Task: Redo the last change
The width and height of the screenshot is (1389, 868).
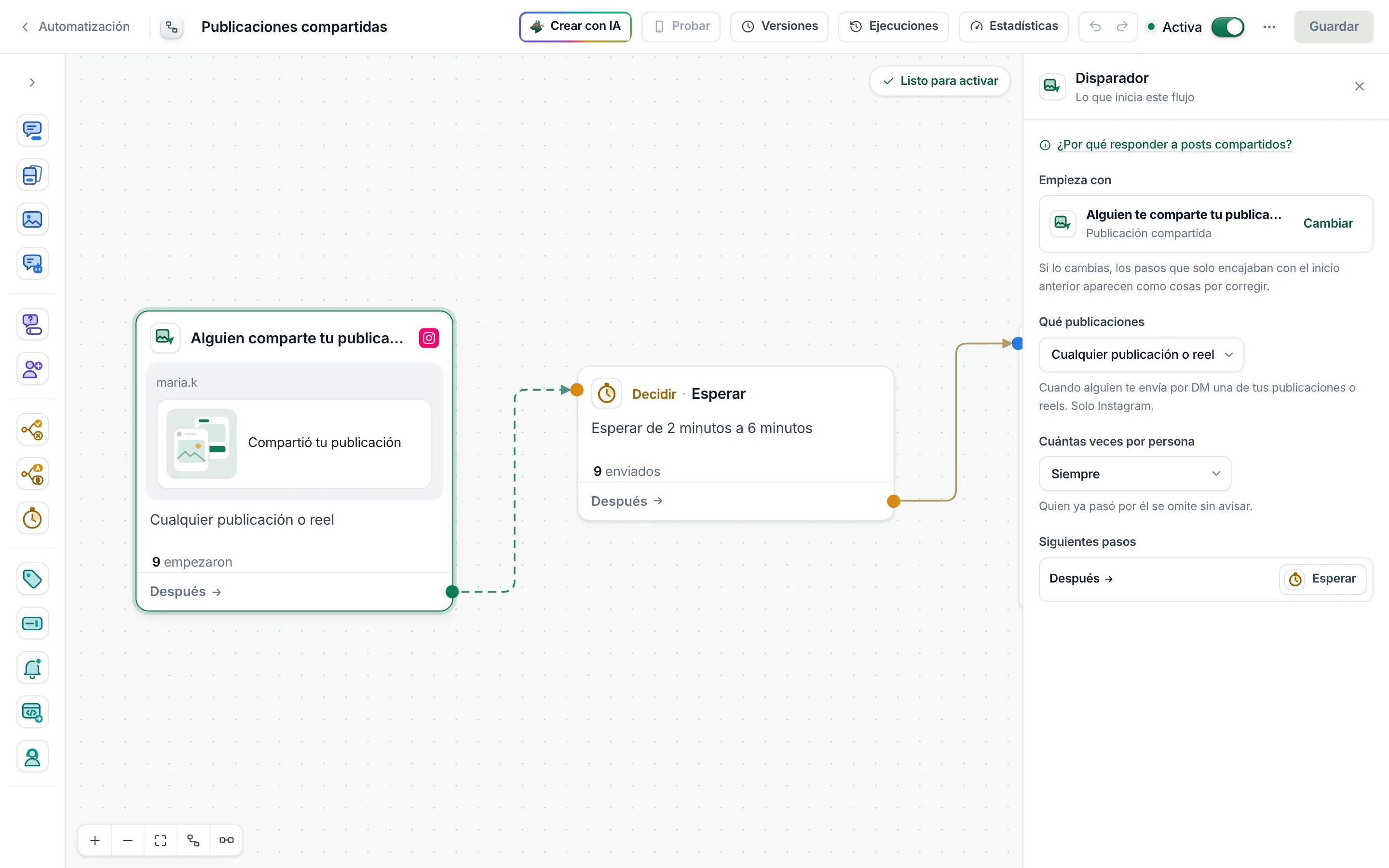Action: pos(1122,27)
